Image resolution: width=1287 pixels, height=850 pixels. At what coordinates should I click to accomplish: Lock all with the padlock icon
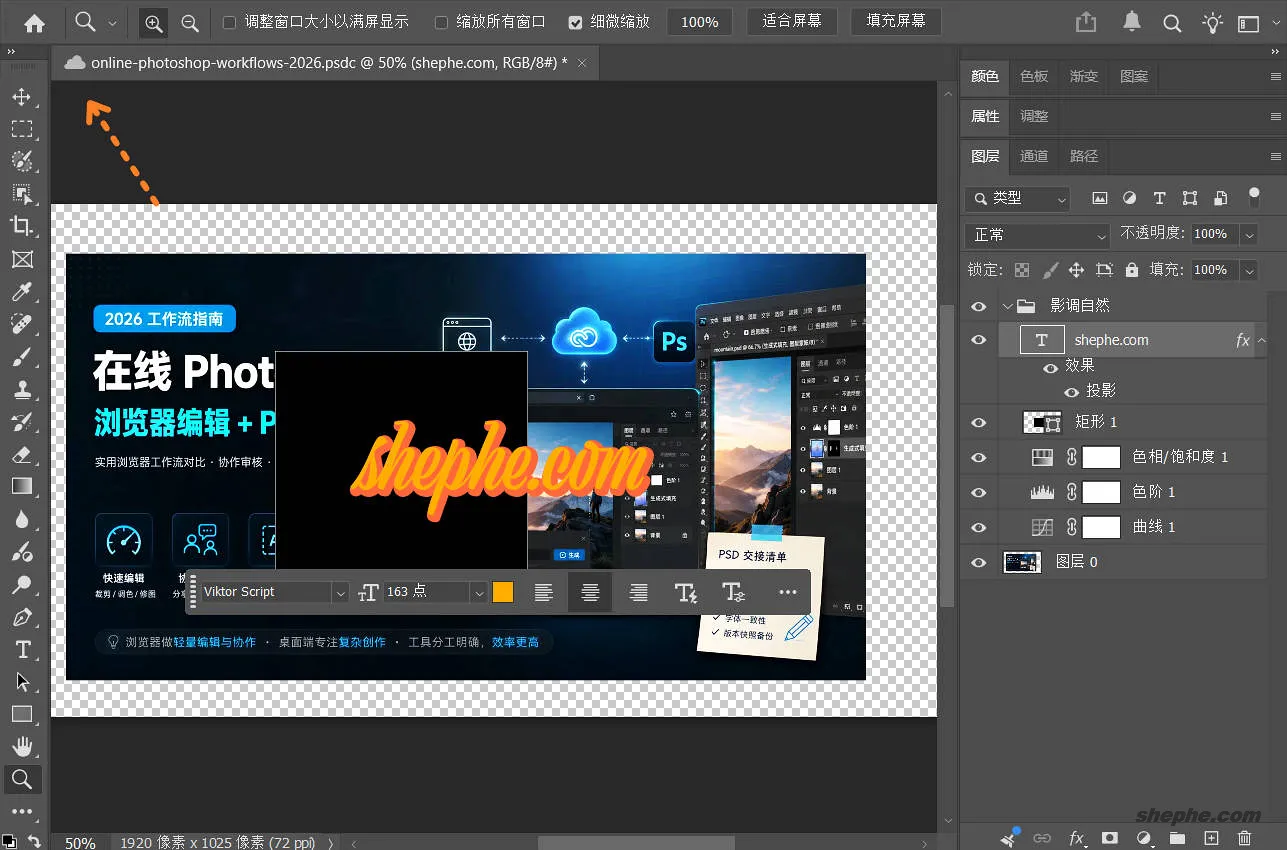pyautogui.click(x=1131, y=269)
